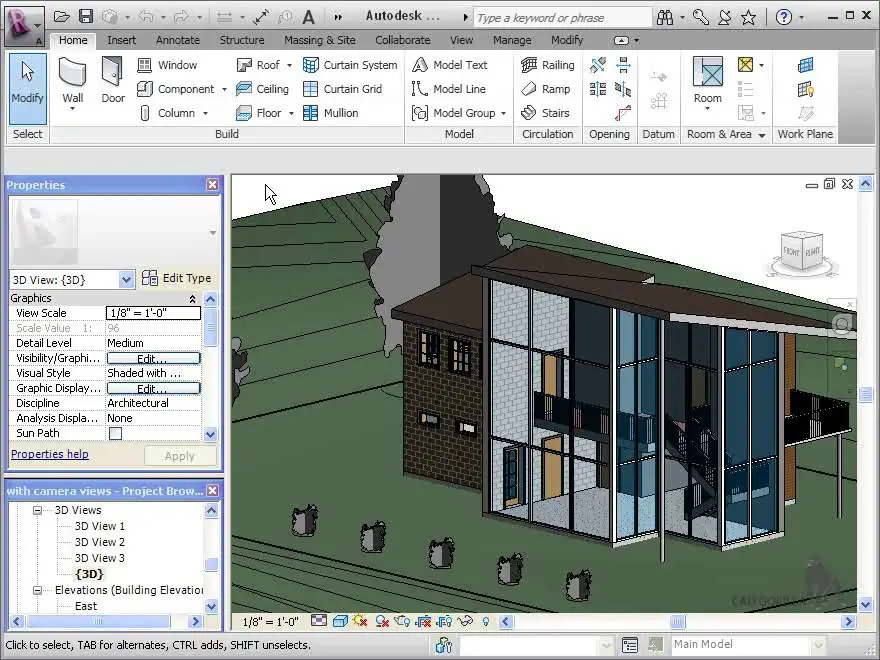Open the Properties help link
880x660 pixels.
click(49, 454)
